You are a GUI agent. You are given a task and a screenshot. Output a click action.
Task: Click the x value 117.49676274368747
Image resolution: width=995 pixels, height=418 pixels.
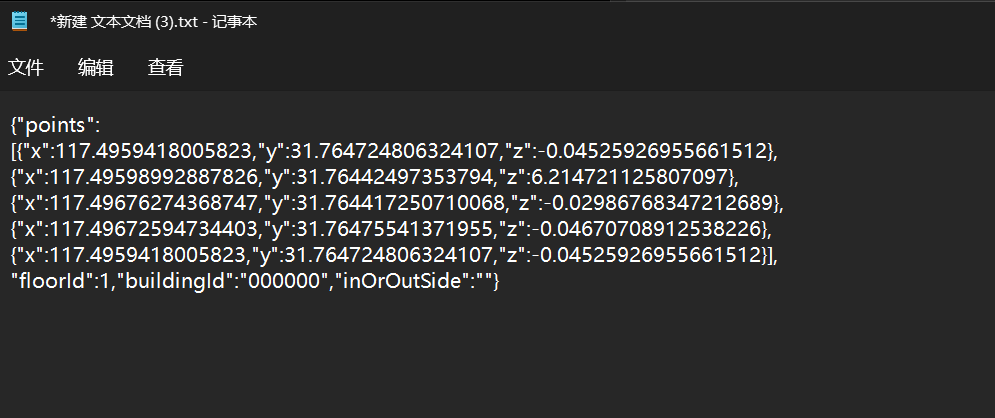155,203
